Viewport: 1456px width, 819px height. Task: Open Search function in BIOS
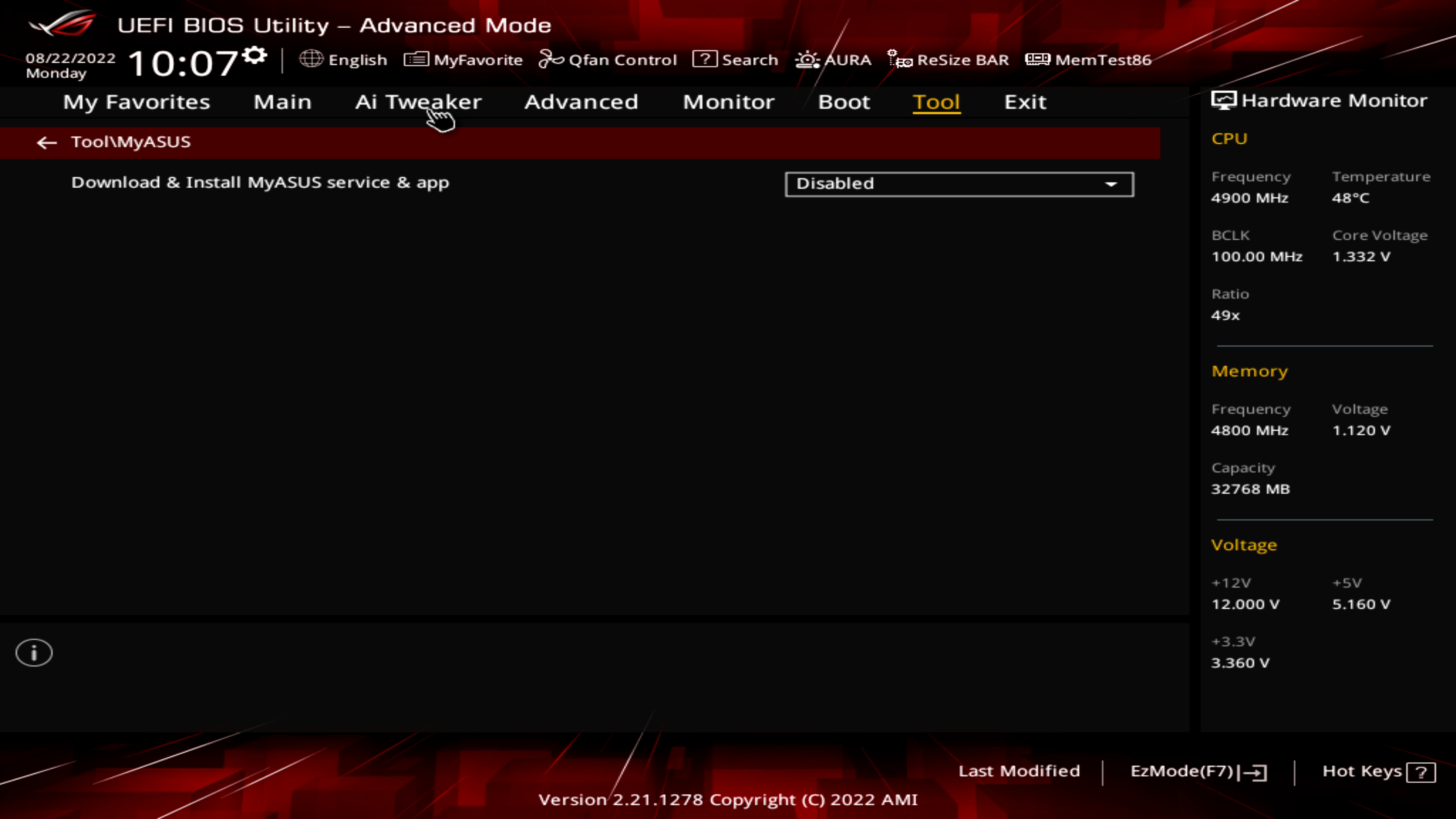pos(737,59)
